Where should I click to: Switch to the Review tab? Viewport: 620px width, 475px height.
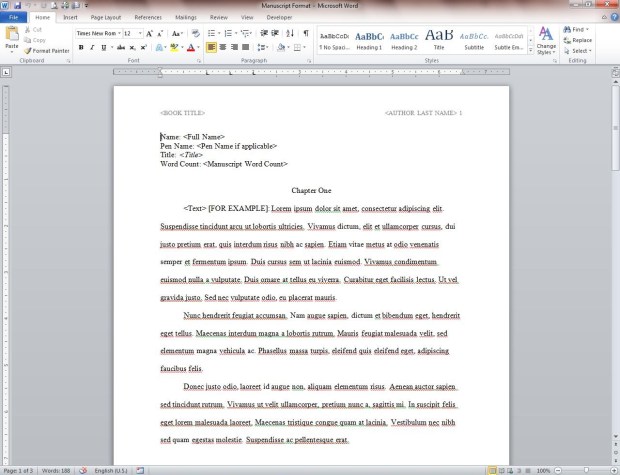(219, 17)
